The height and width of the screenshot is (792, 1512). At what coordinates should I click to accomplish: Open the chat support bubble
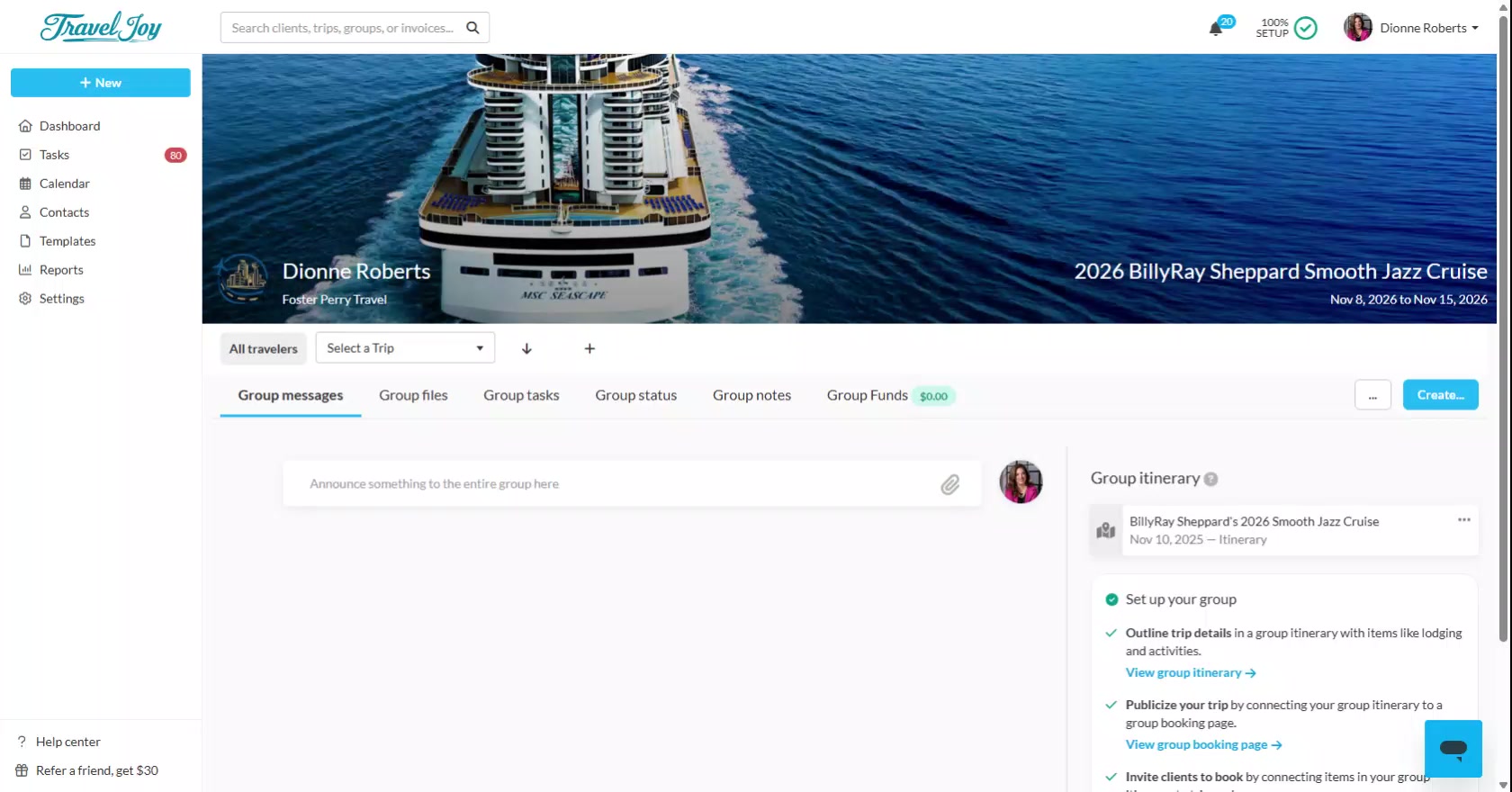click(x=1453, y=748)
